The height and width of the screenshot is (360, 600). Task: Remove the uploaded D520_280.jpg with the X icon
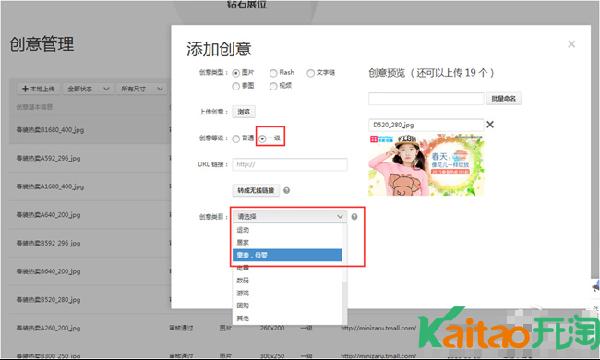(x=490, y=124)
